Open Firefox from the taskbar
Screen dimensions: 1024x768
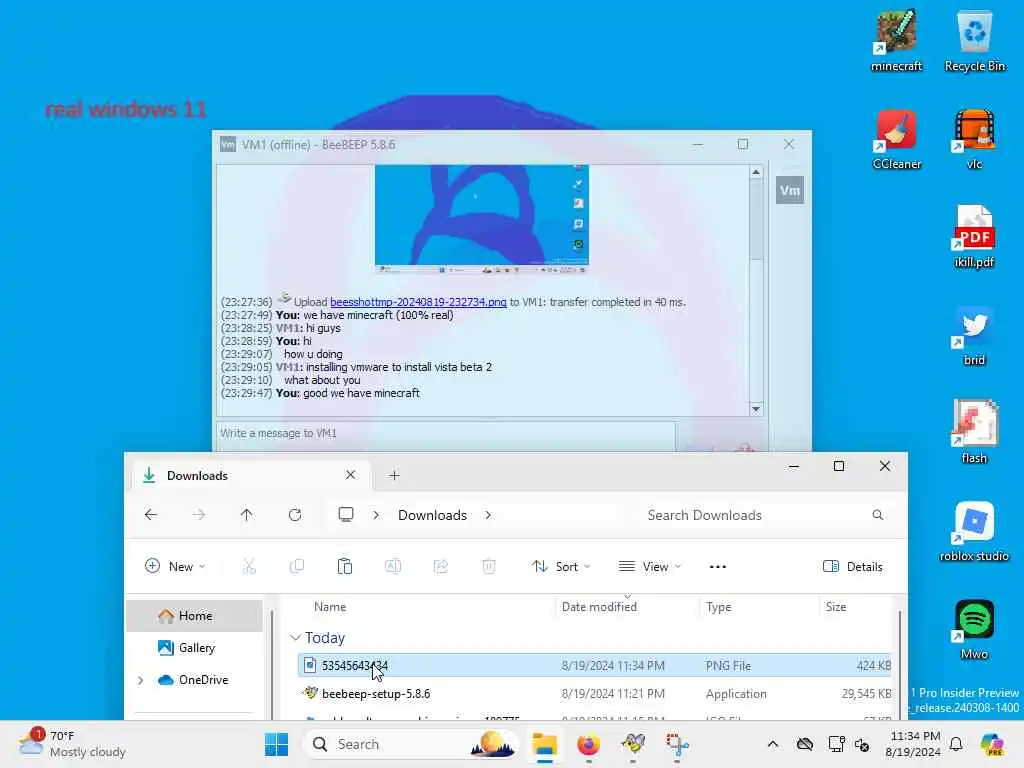(588, 744)
